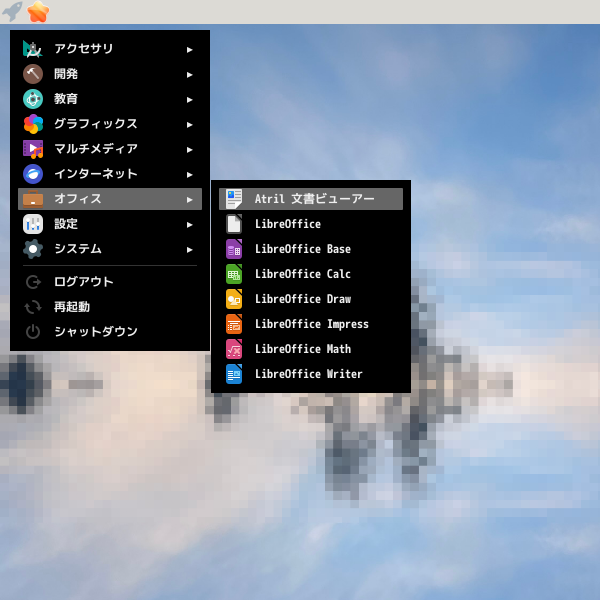Launch LibreOffice Writer

[311, 374]
